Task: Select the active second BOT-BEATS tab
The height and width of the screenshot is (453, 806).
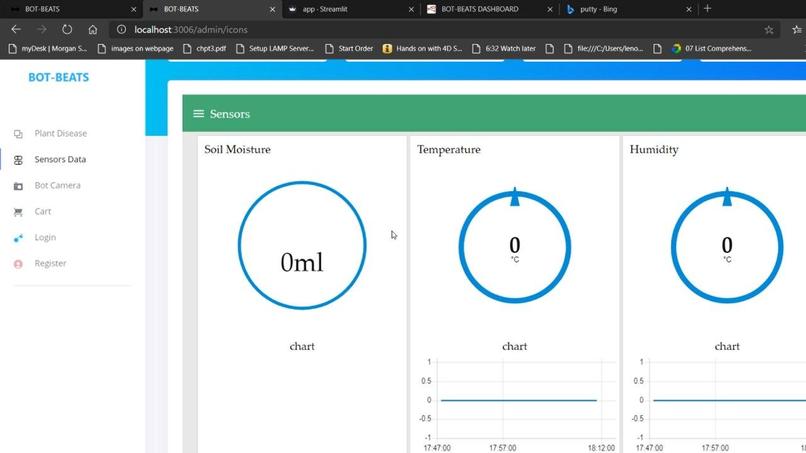Action: pos(212,9)
